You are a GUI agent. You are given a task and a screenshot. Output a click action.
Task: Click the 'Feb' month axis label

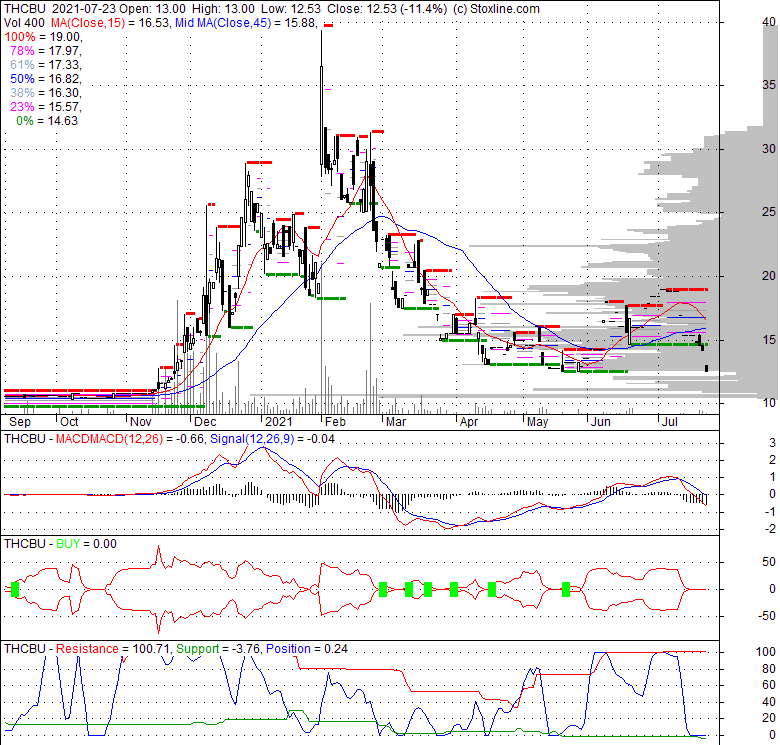(x=335, y=422)
